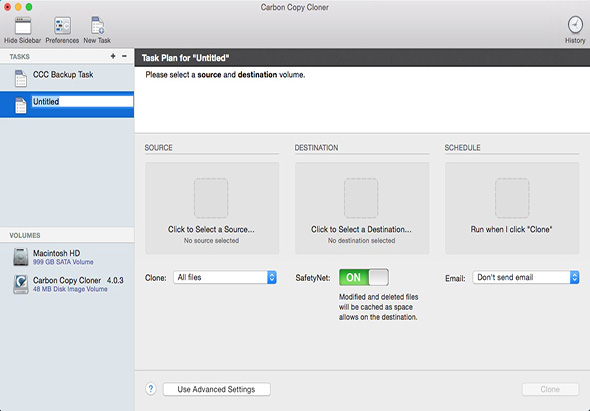Image resolution: width=590 pixels, height=411 pixels.
Task: Click the green zoom window button
Action: (x=29, y=7)
